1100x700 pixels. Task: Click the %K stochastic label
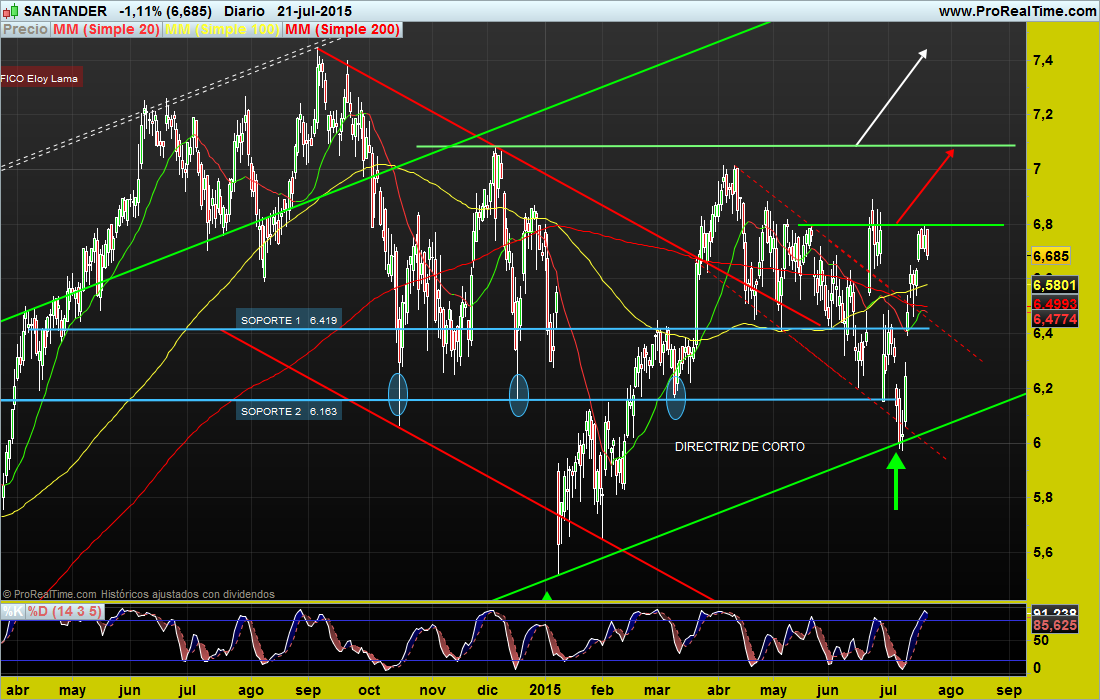(x=13, y=611)
